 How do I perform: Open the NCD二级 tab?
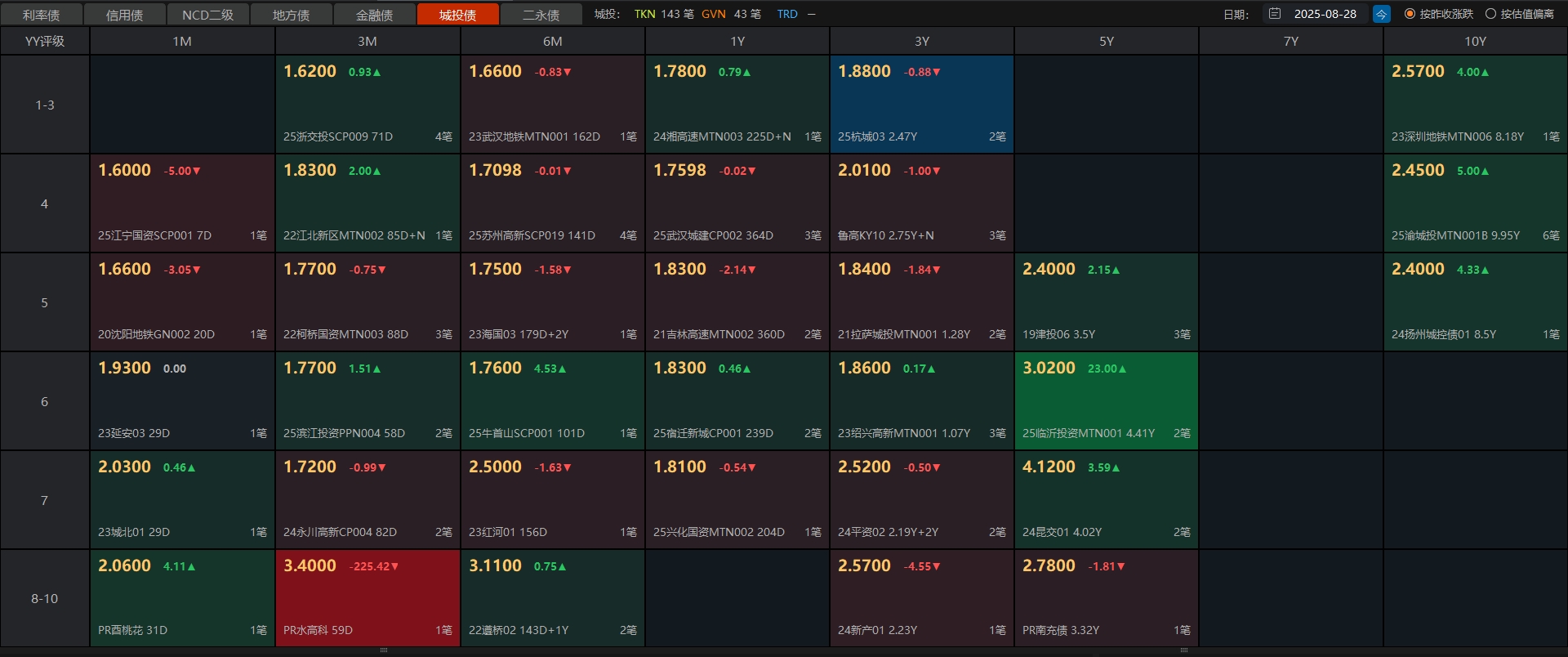click(208, 15)
